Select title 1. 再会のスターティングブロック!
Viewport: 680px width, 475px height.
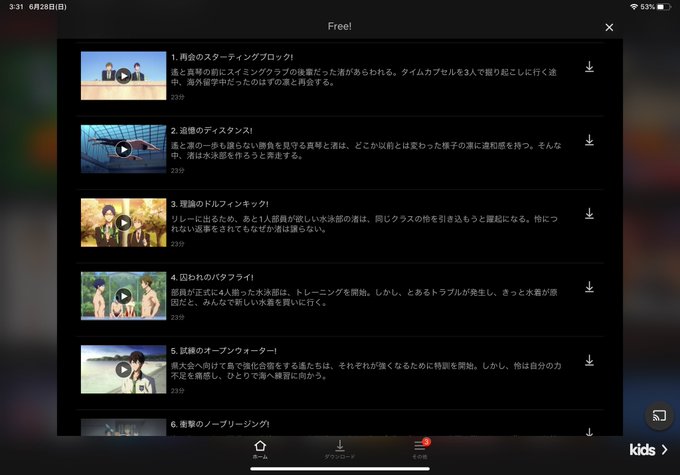232,57
